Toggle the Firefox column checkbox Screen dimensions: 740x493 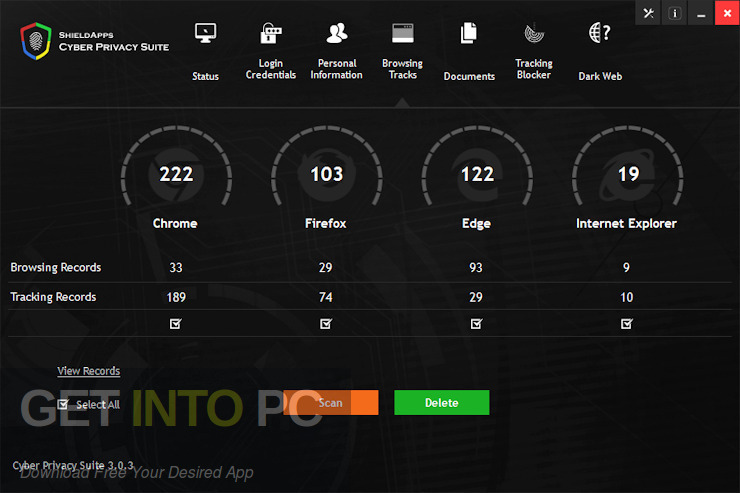point(326,324)
